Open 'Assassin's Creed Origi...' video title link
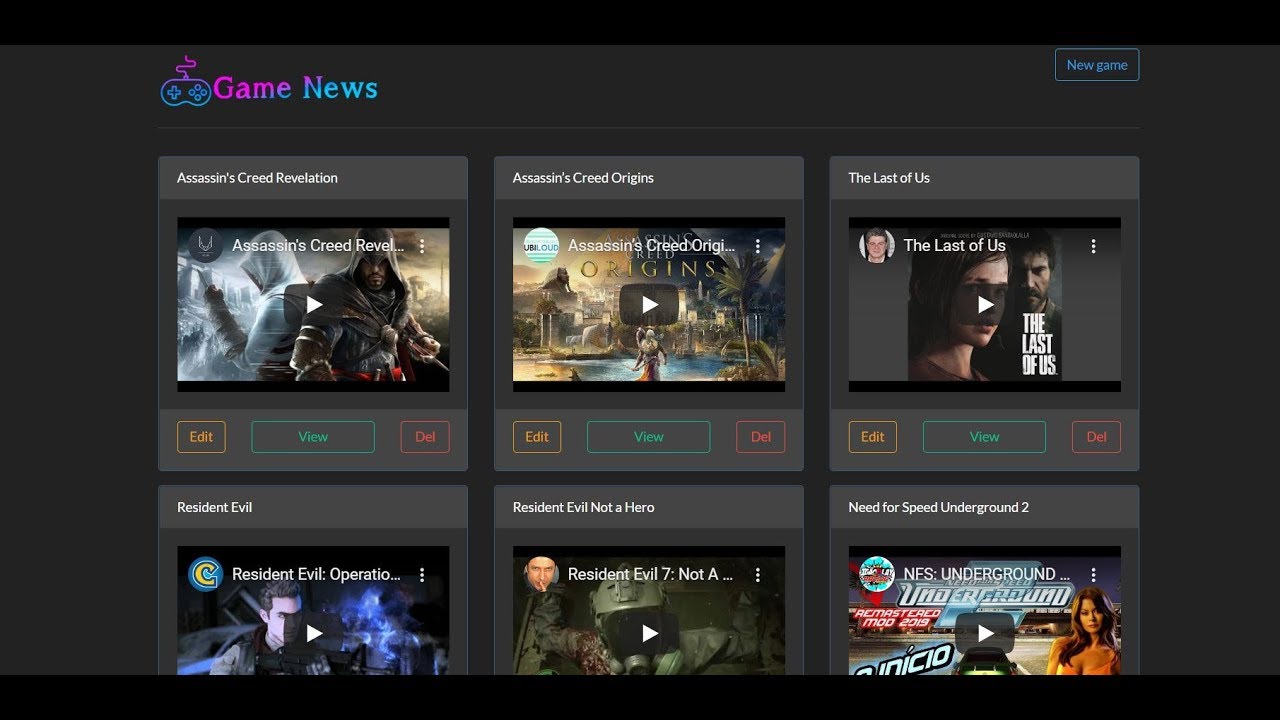1280x720 pixels. tap(651, 245)
